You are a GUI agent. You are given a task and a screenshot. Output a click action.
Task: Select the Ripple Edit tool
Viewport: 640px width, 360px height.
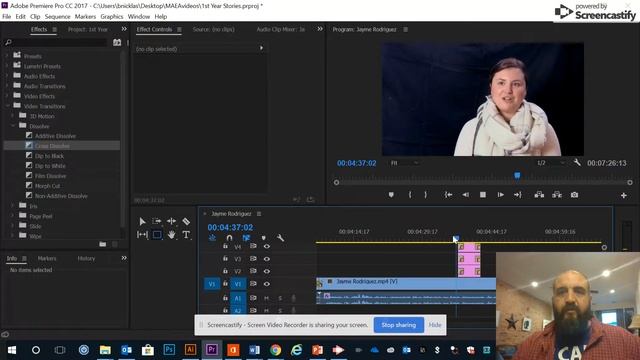click(171, 221)
